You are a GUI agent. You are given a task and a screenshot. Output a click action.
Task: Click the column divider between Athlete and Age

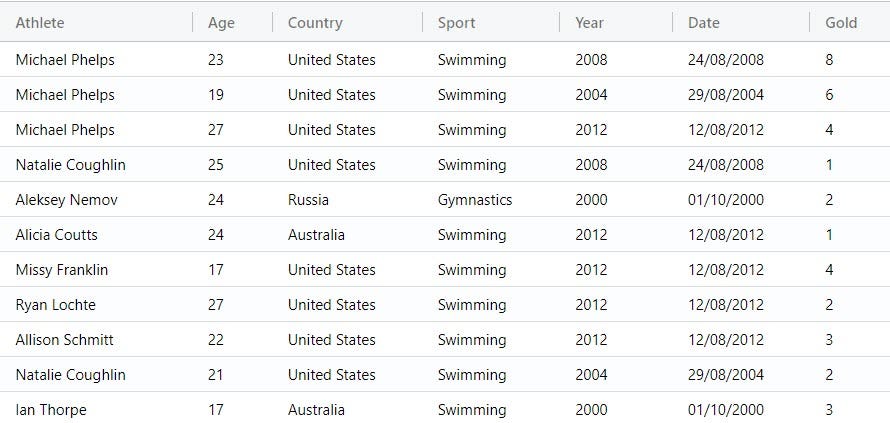tap(193, 22)
